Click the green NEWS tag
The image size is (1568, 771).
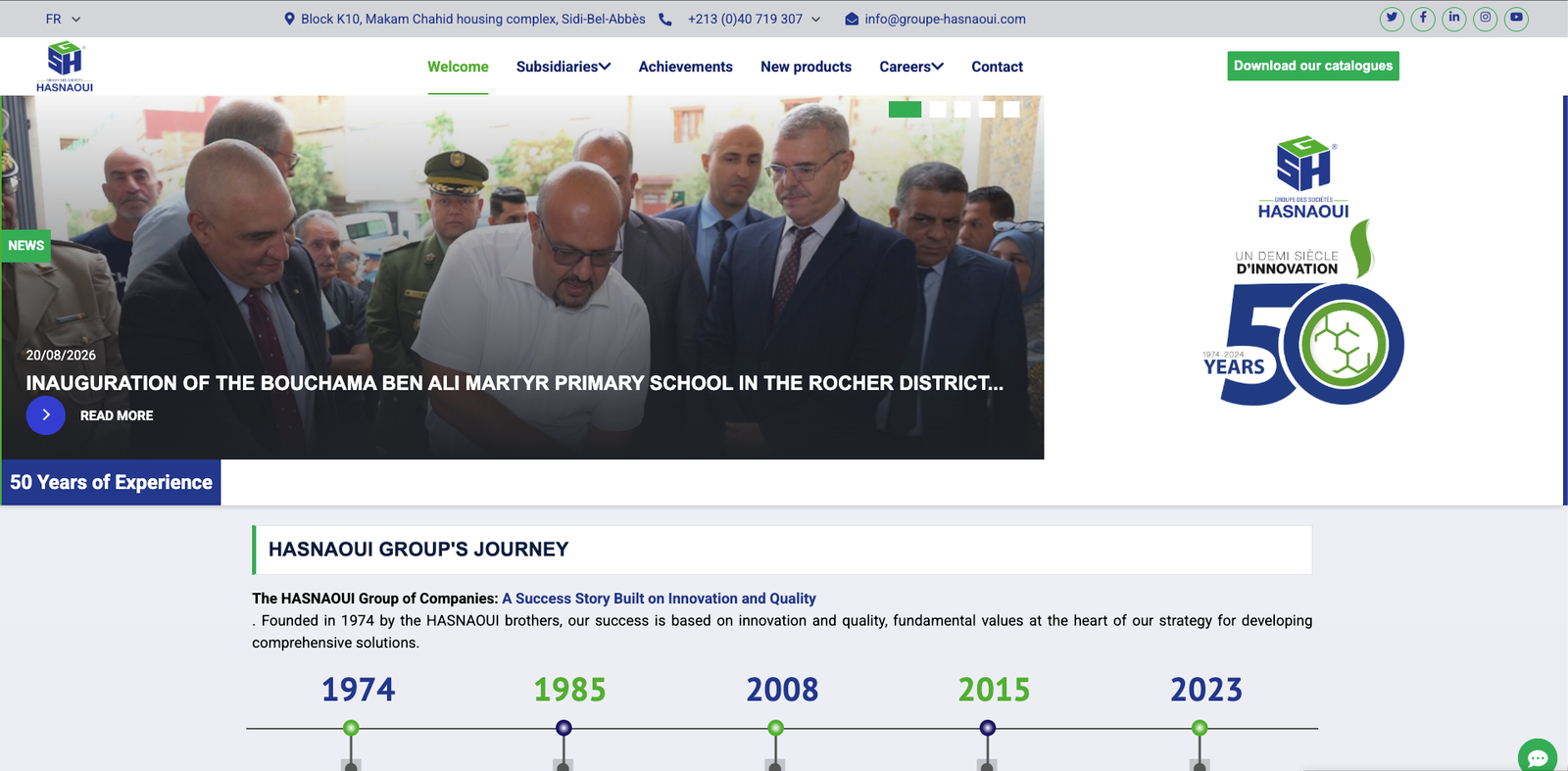coord(25,246)
